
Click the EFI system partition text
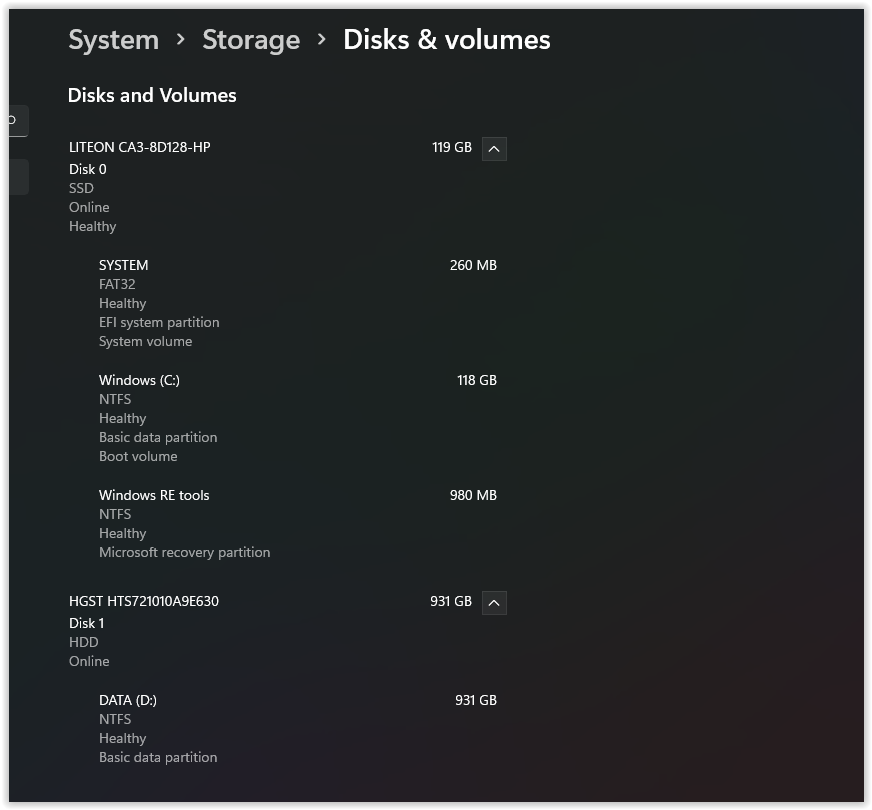[x=159, y=322]
